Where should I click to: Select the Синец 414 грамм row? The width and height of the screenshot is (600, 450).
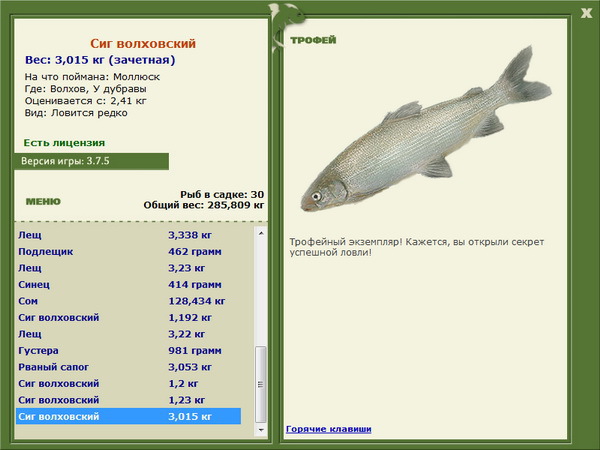(x=129, y=284)
